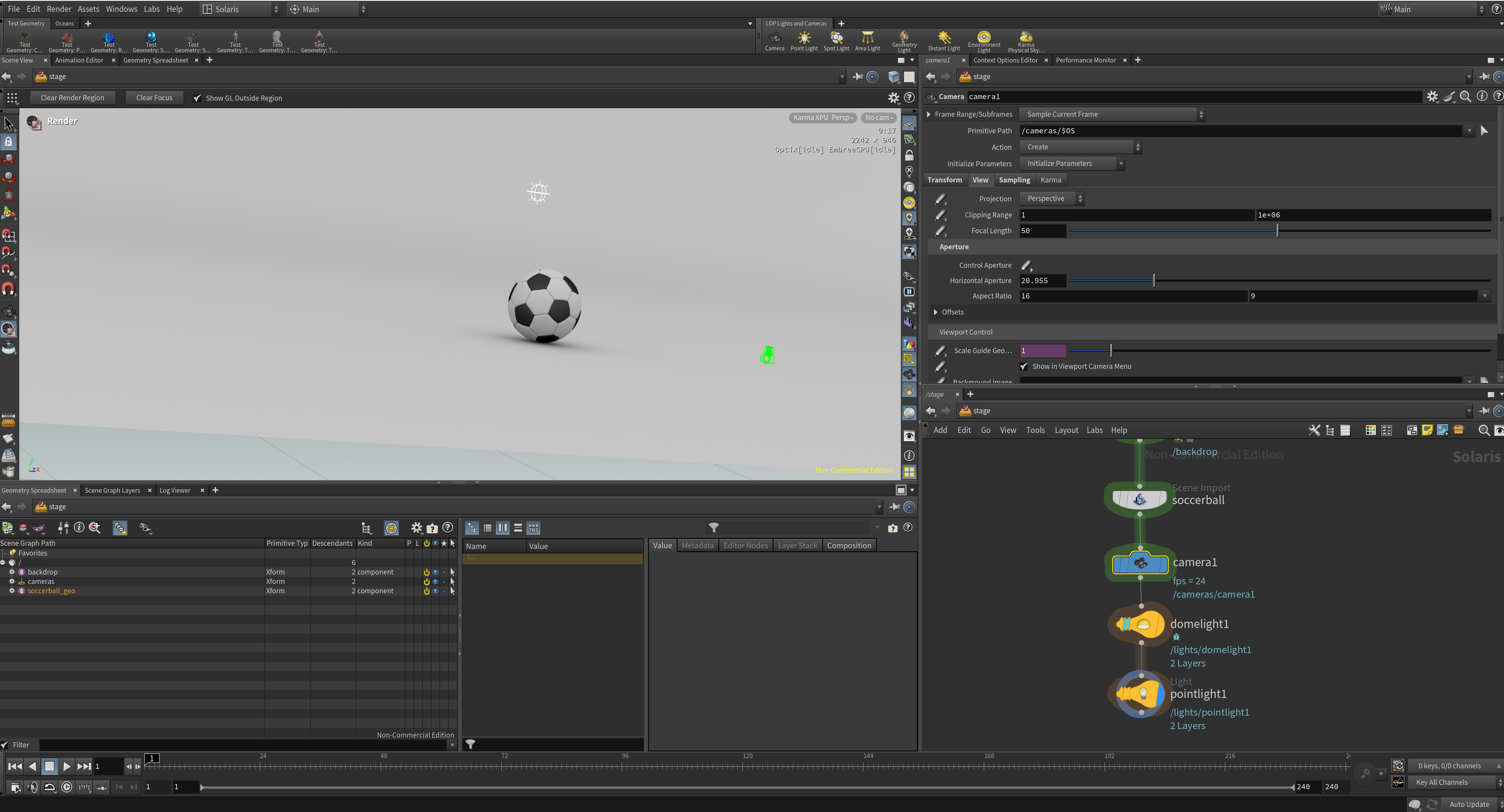Open viewport display options gear
1504x812 pixels.
point(893,98)
